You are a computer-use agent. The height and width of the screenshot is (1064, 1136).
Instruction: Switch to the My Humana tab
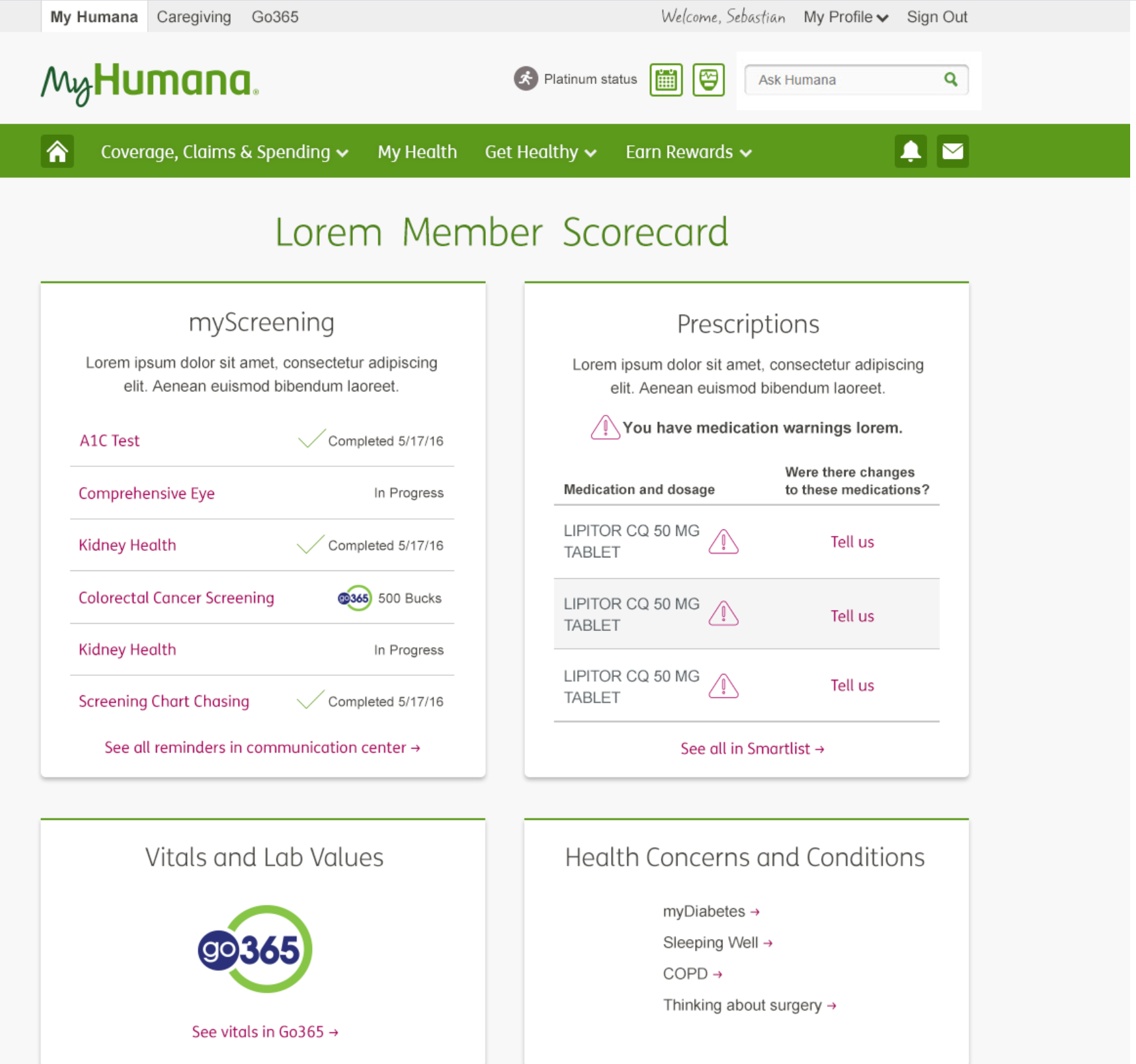coord(94,17)
